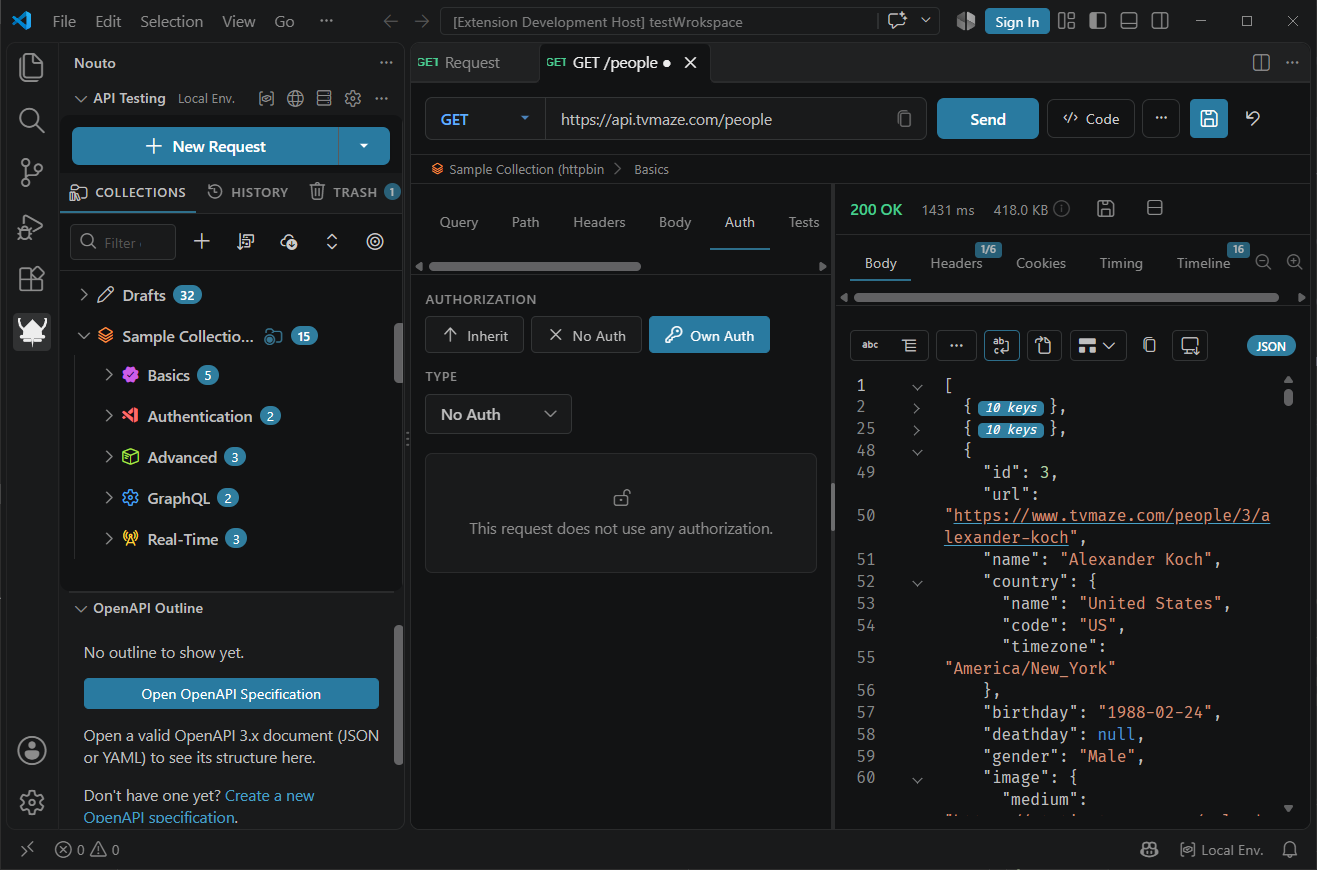
Task: Switch response view to raw abc mode
Action: pyautogui.click(x=870, y=345)
